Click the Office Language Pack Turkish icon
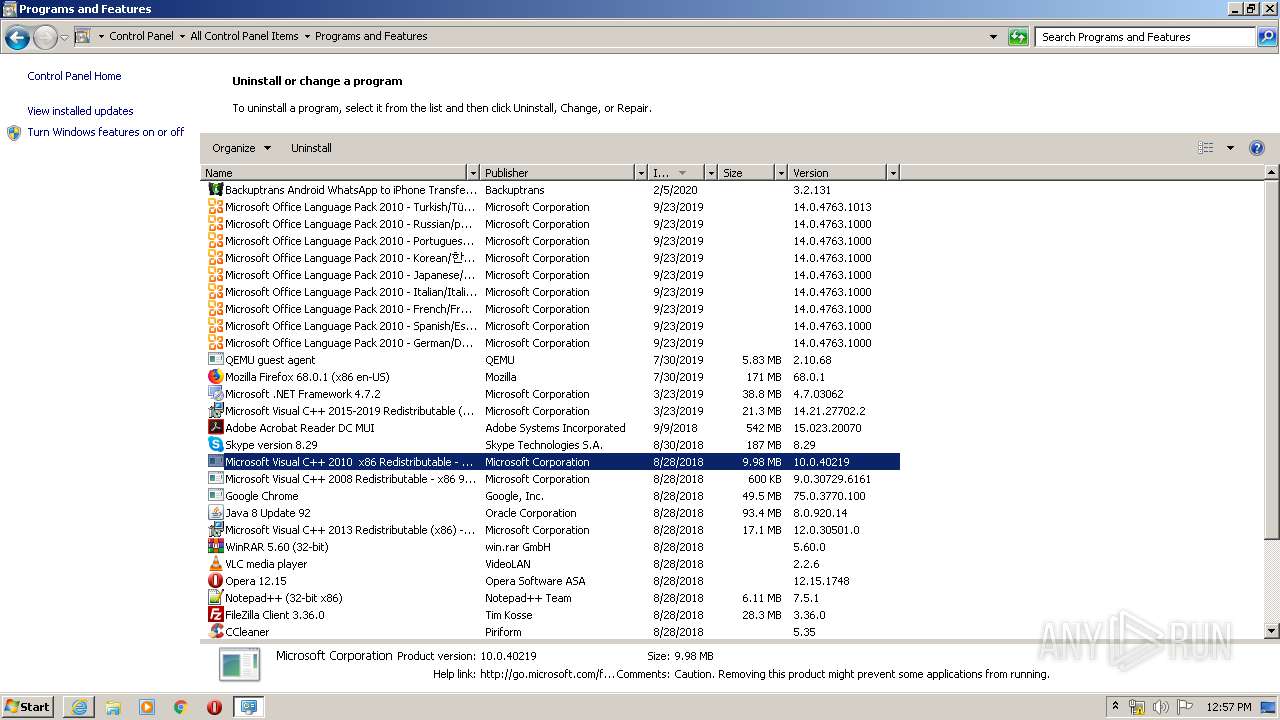 click(x=215, y=207)
